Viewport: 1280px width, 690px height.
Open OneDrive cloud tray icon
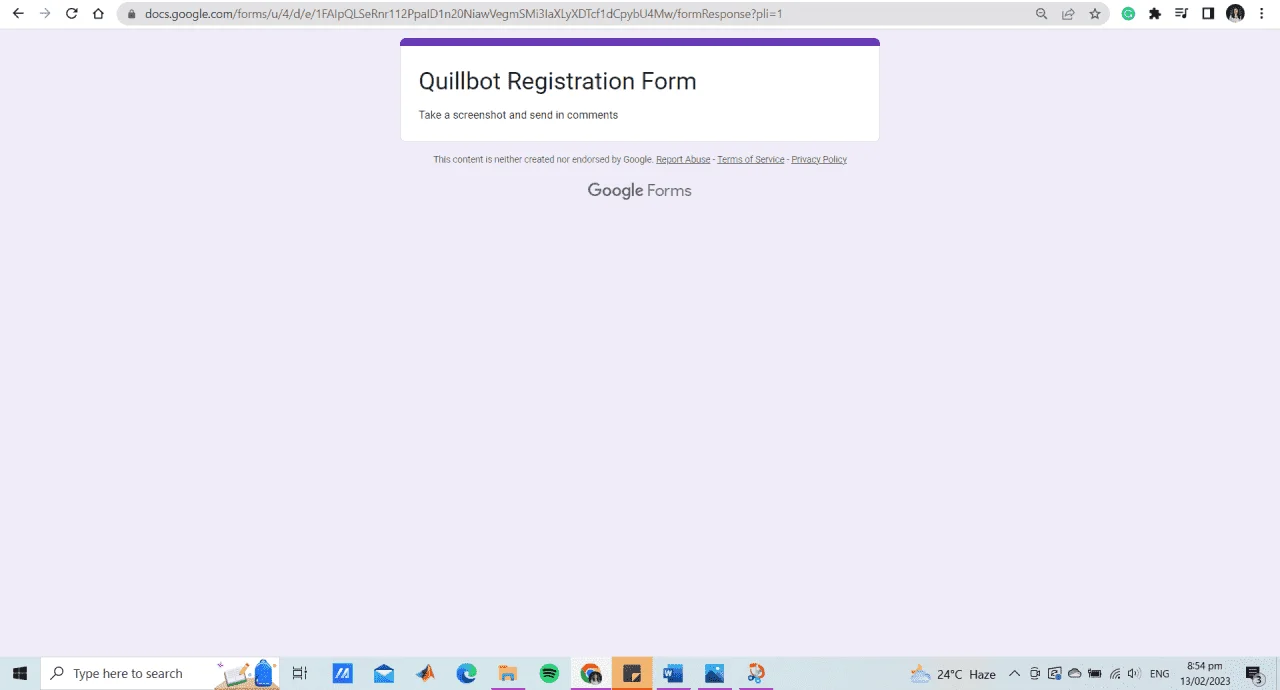1075,674
